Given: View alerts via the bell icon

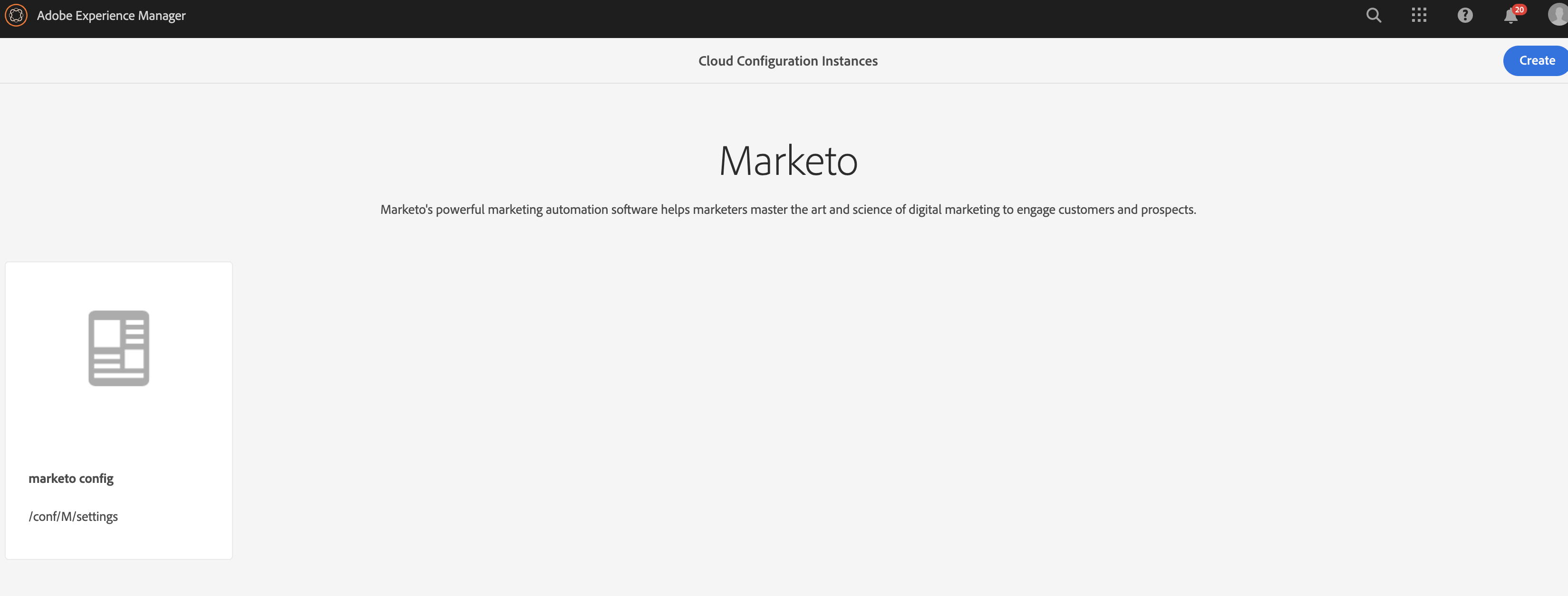Looking at the screenshot, I should pyautogui.click(x=1510, y=17).
